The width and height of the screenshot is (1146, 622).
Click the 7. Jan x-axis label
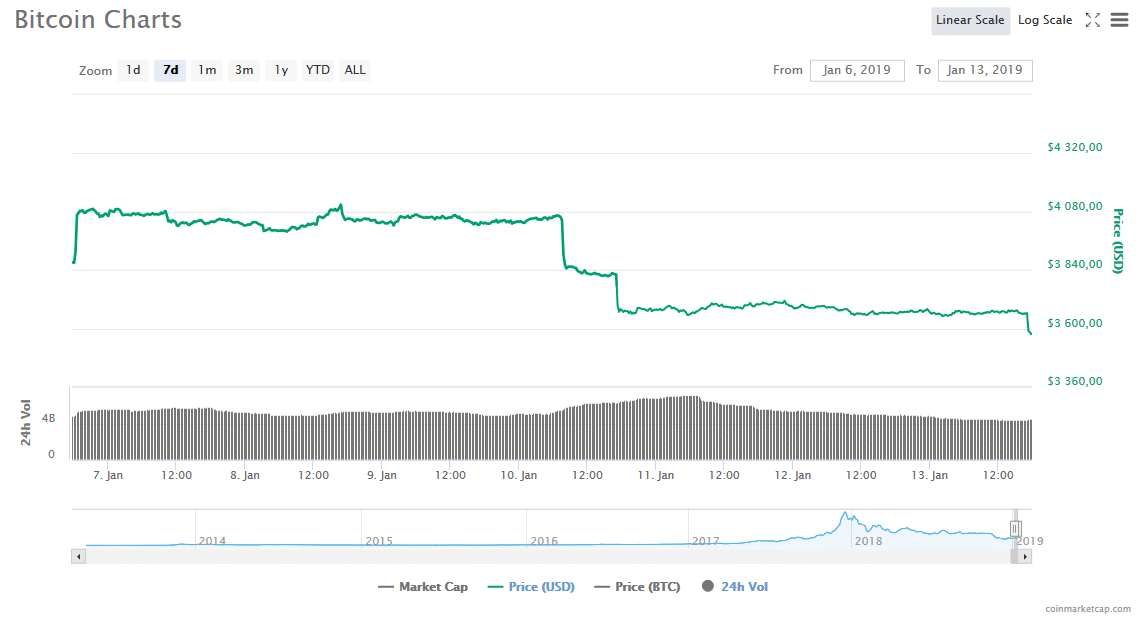[x=108, y=475]
